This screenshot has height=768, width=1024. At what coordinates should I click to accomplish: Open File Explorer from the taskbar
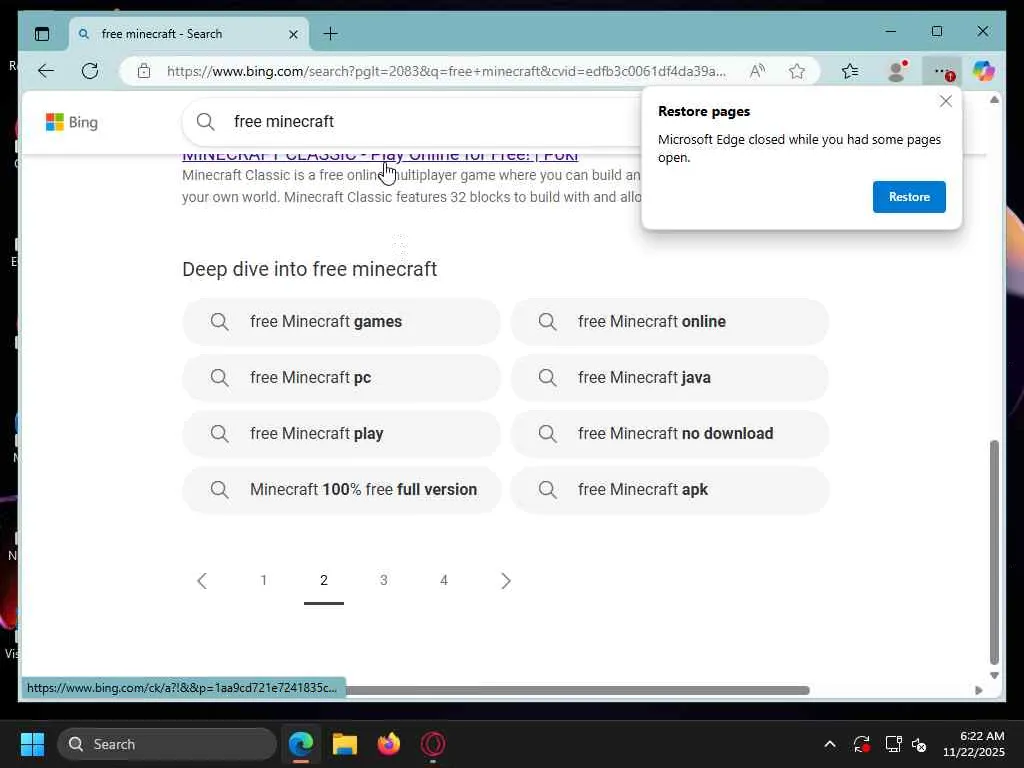(x=345, y=744)
